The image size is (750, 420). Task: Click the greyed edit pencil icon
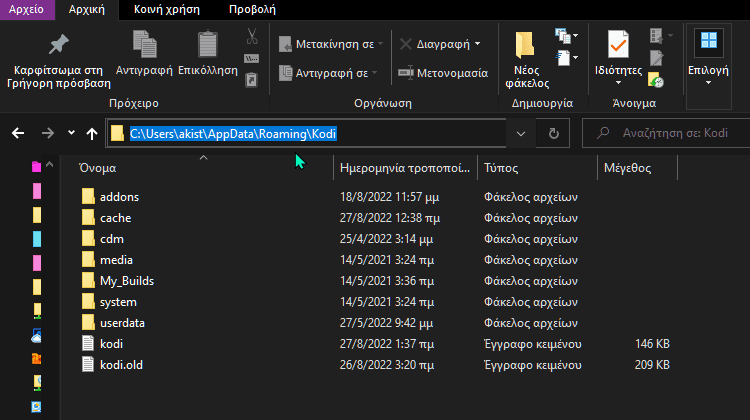tap(656, 58)
